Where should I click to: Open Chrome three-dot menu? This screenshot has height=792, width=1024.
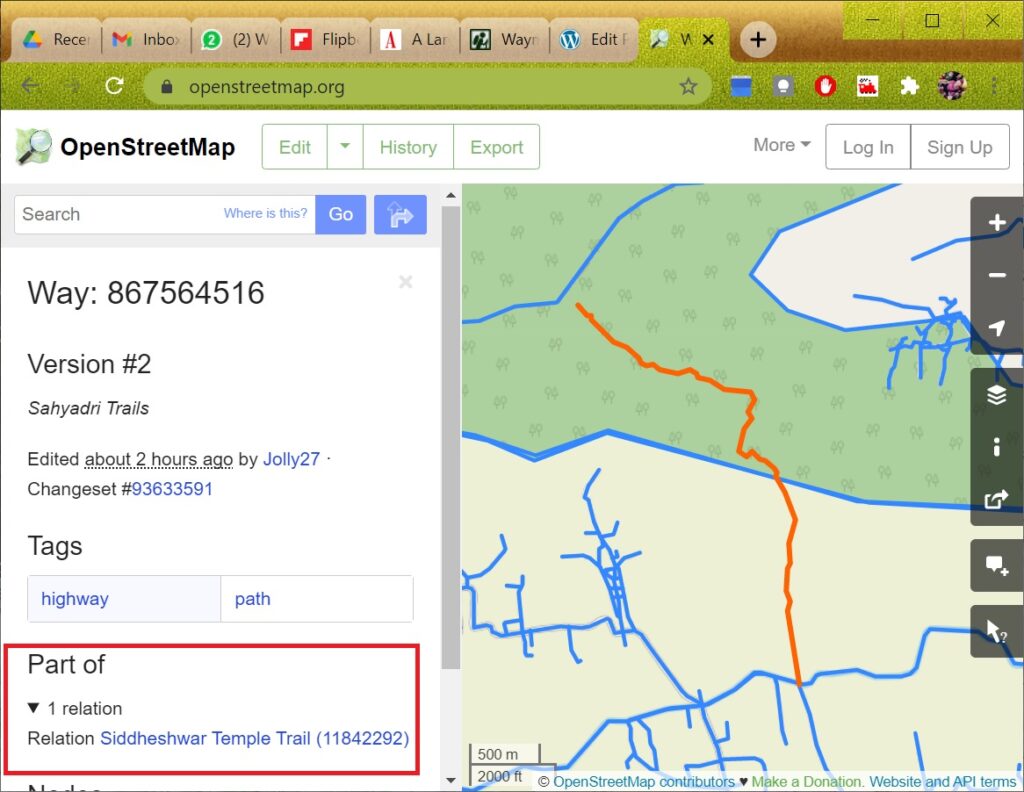993,86
